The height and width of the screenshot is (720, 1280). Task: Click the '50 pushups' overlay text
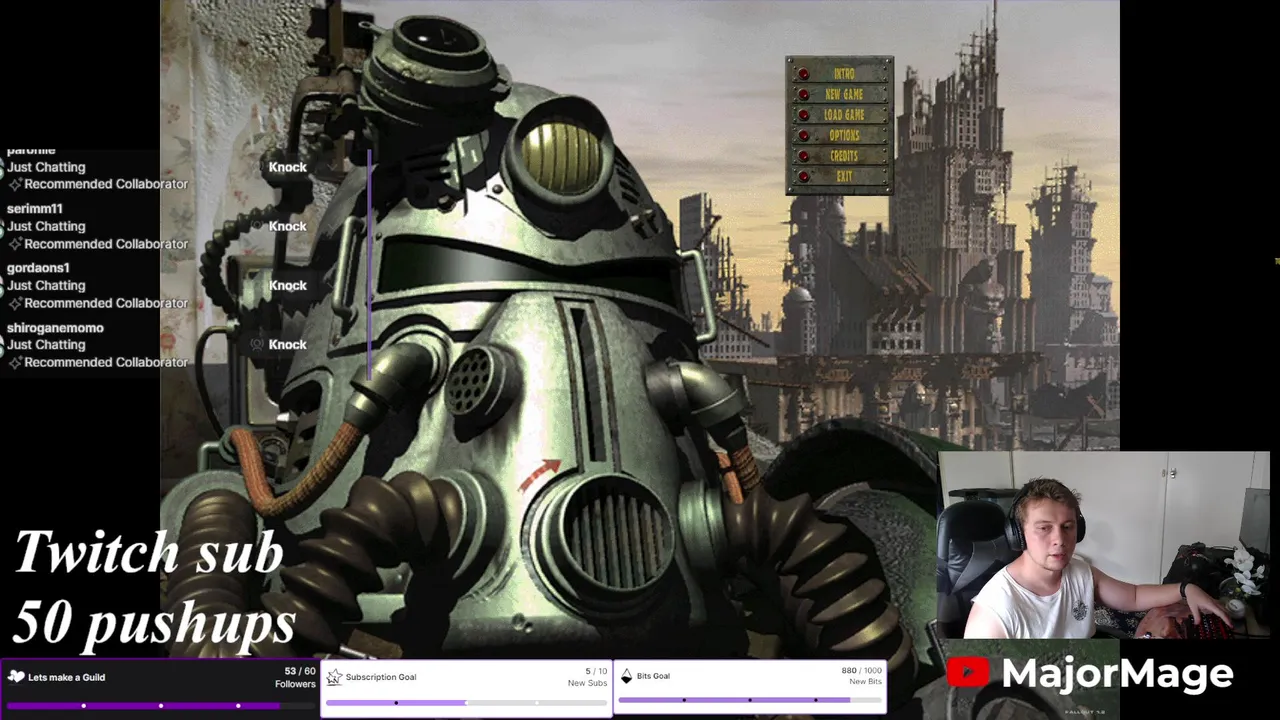point(155,623)
